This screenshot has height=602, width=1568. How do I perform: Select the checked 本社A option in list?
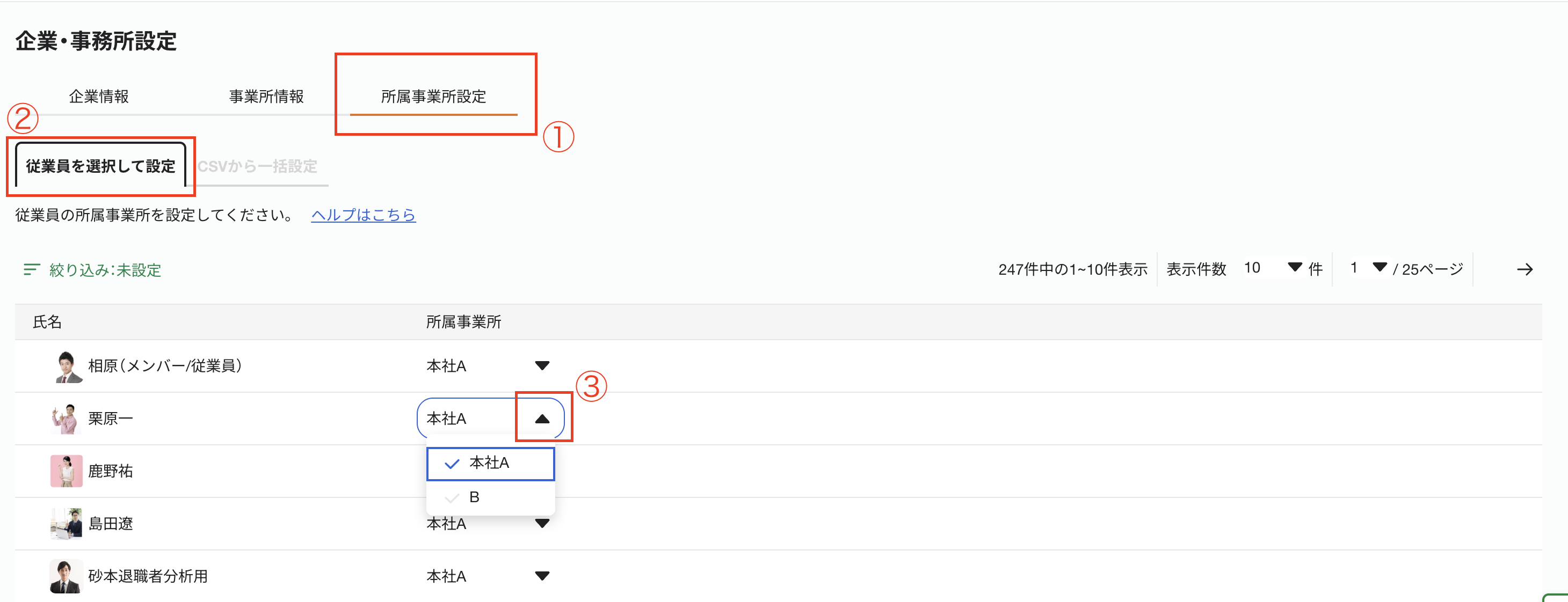click(490, 464)
